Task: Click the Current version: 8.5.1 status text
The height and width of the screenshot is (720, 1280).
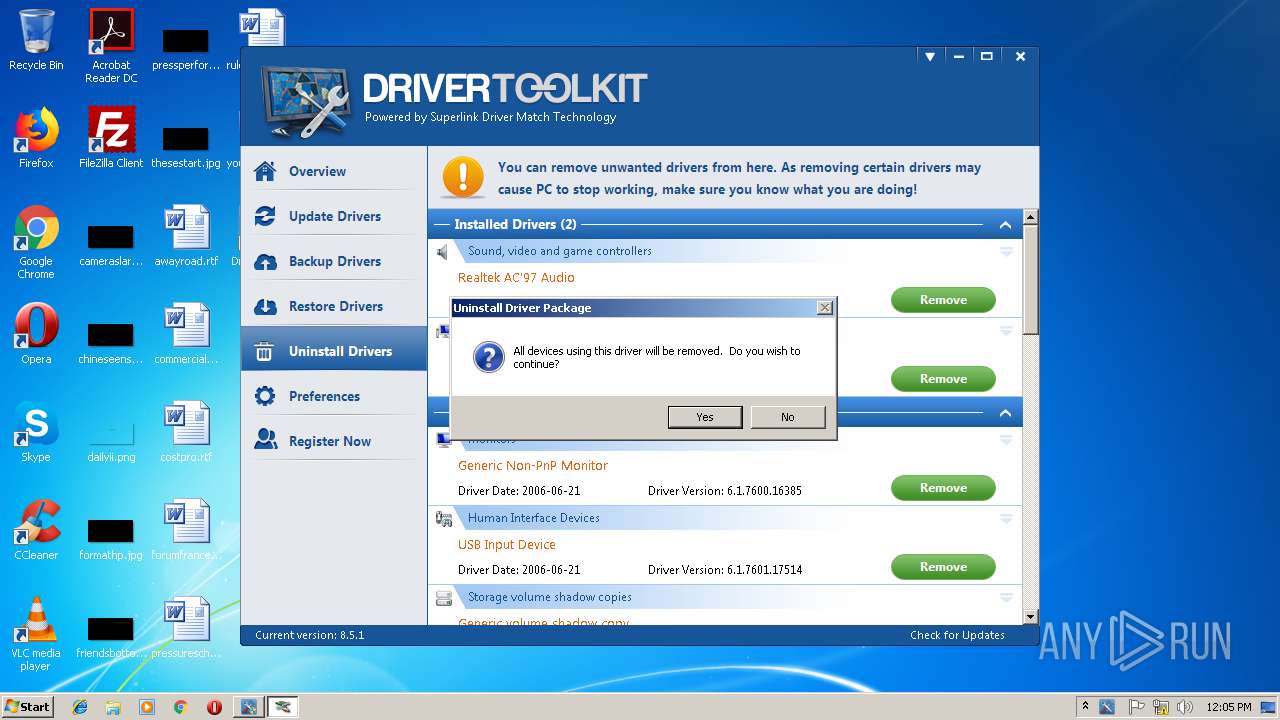Action: [310, 635]
